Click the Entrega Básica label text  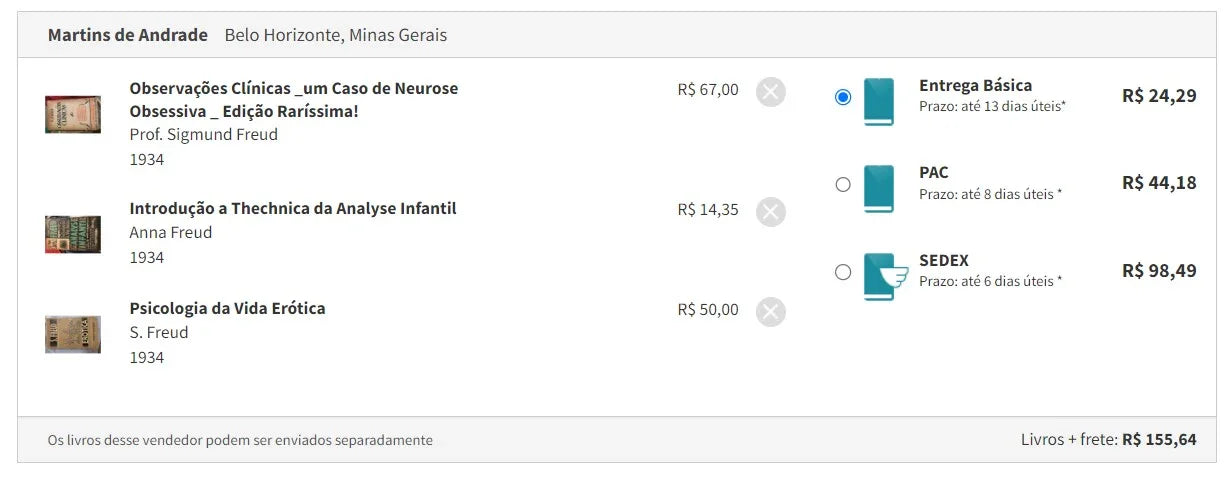point(975,85)
